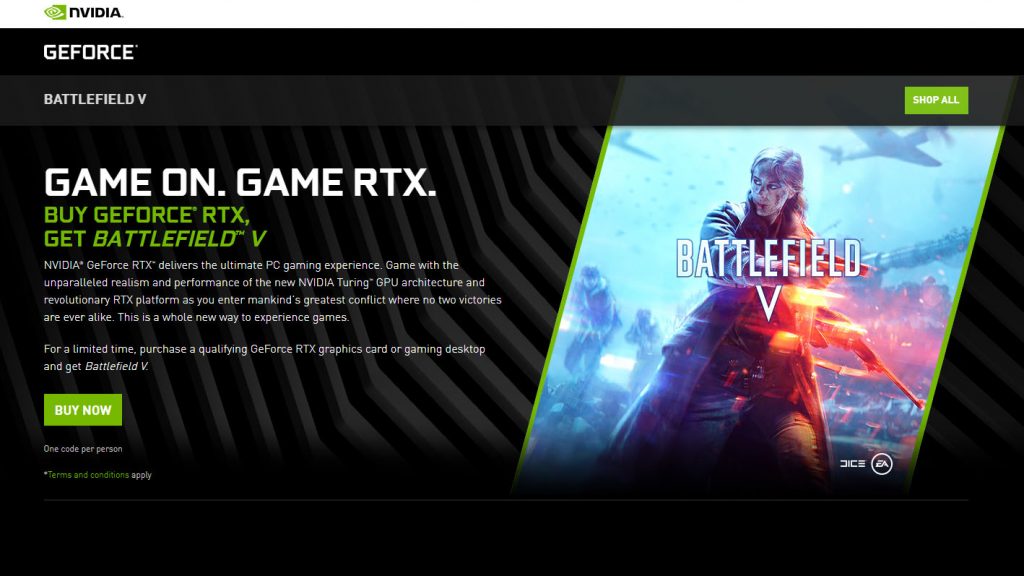Click the EA logo on cover art

882,464
